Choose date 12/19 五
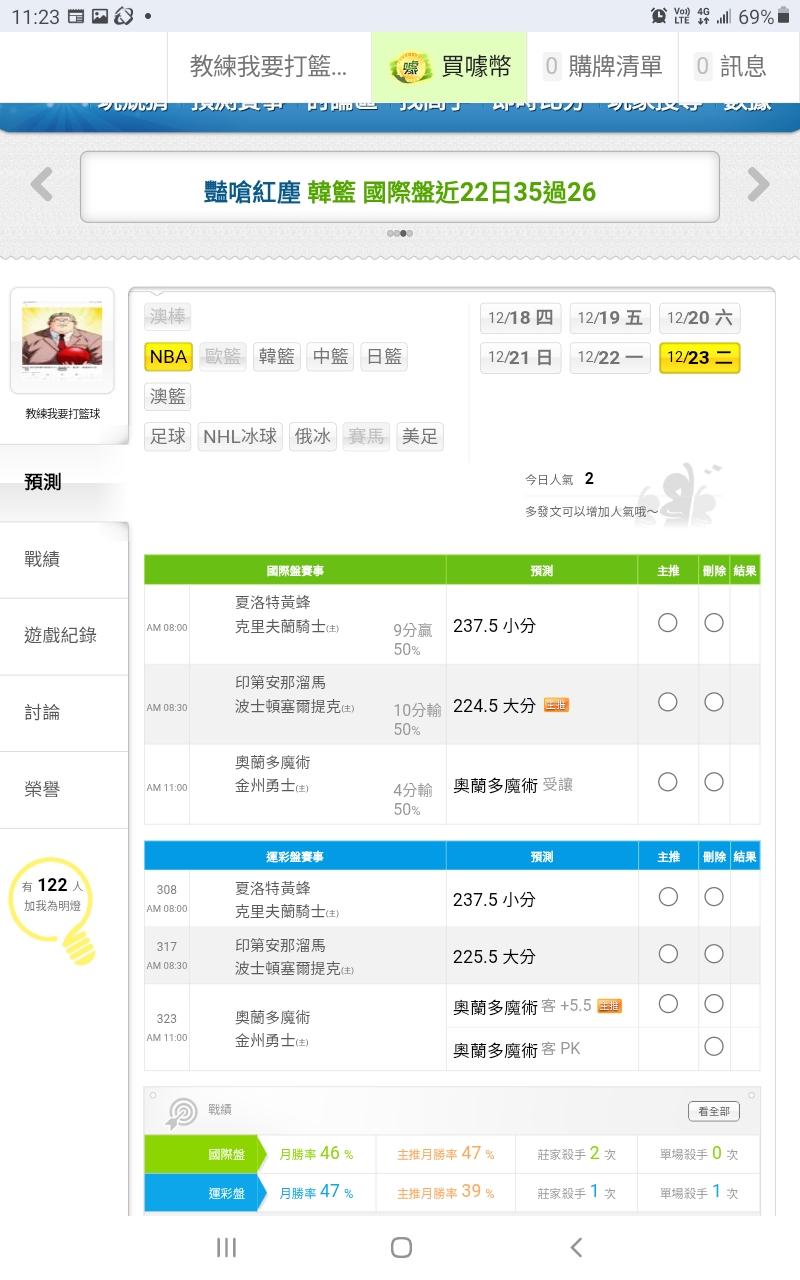800x1280 pixels. (x=610, y=318)
